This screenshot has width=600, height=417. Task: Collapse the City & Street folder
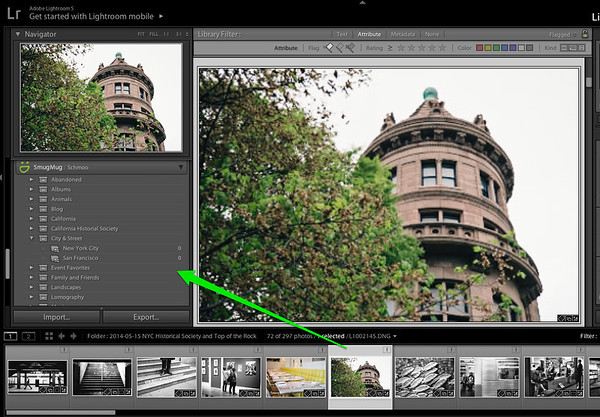pyautogui.click(x=31, y=238)
